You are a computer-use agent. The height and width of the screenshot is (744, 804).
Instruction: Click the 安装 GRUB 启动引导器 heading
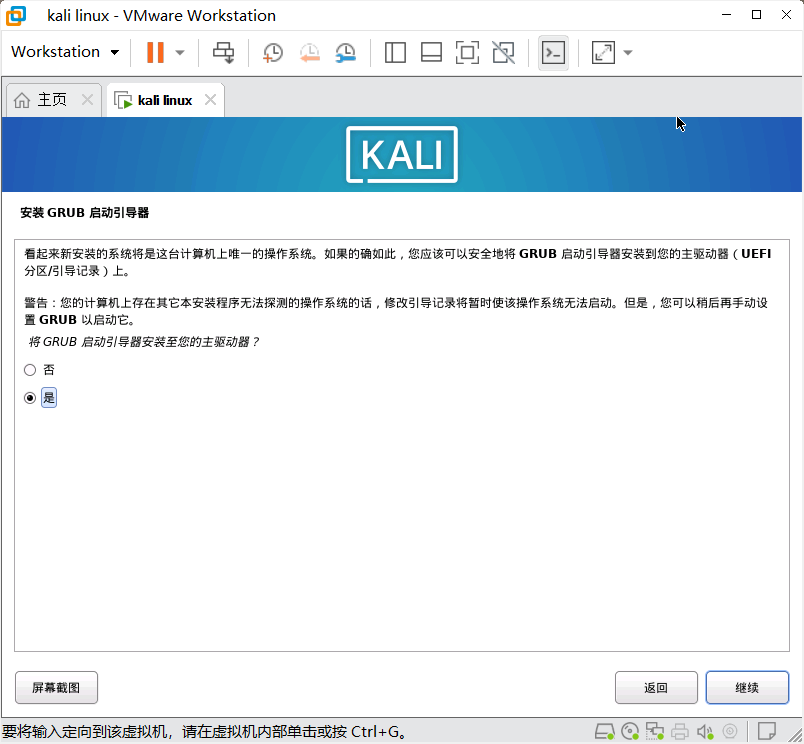pyautogui.click(x=85, y=212)
